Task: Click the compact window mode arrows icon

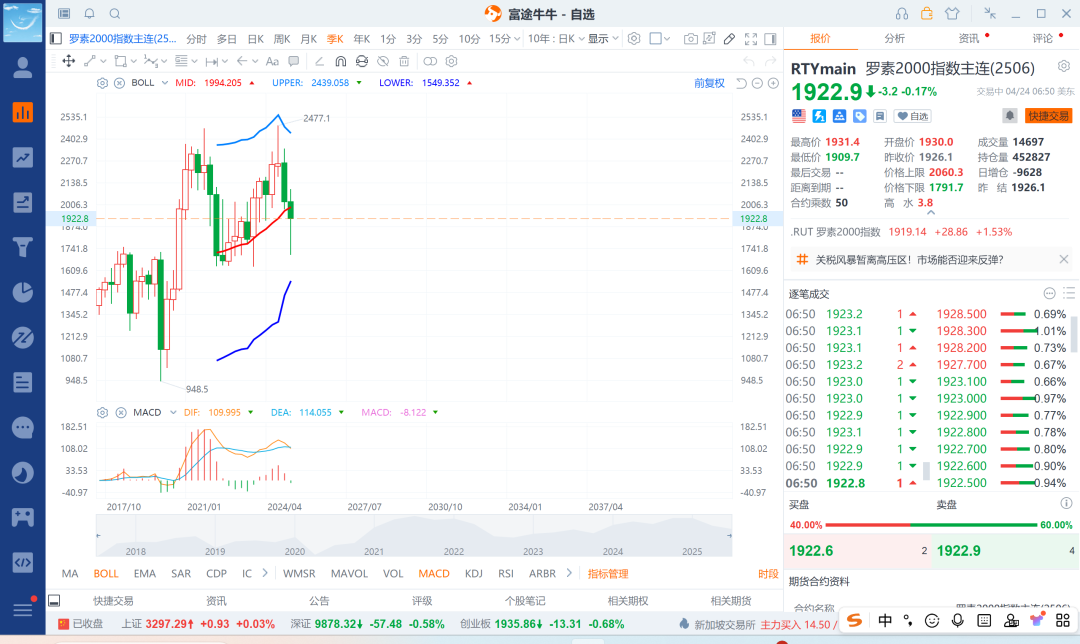Action: click(x=990, y=14)
